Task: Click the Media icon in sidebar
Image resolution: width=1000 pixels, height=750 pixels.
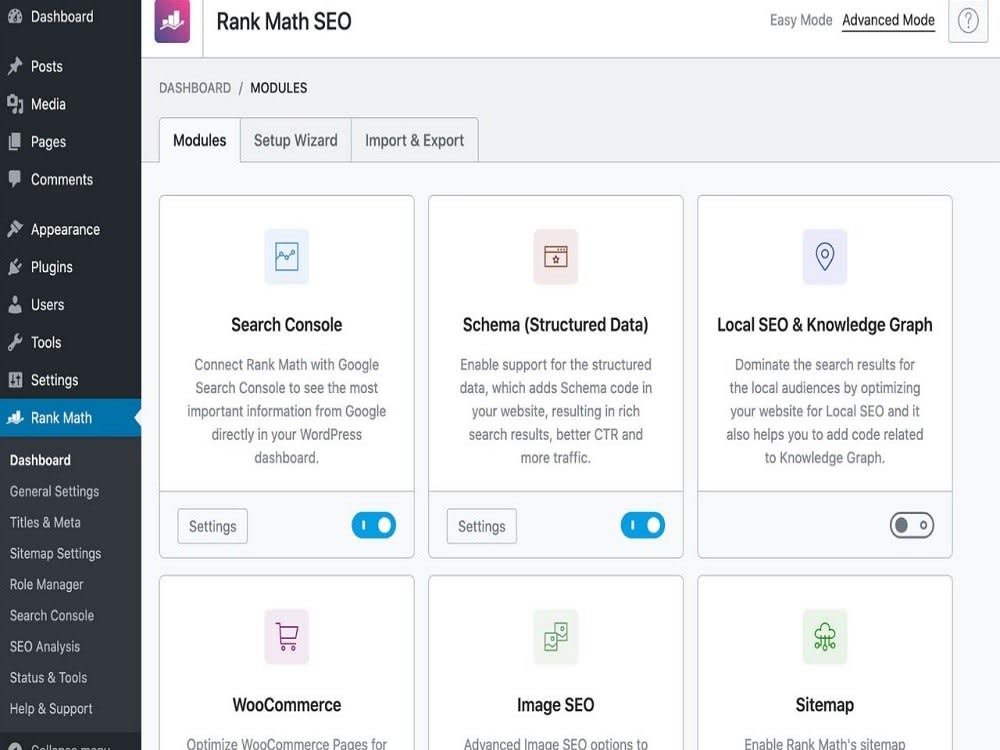Action: (x=15, y=104)
